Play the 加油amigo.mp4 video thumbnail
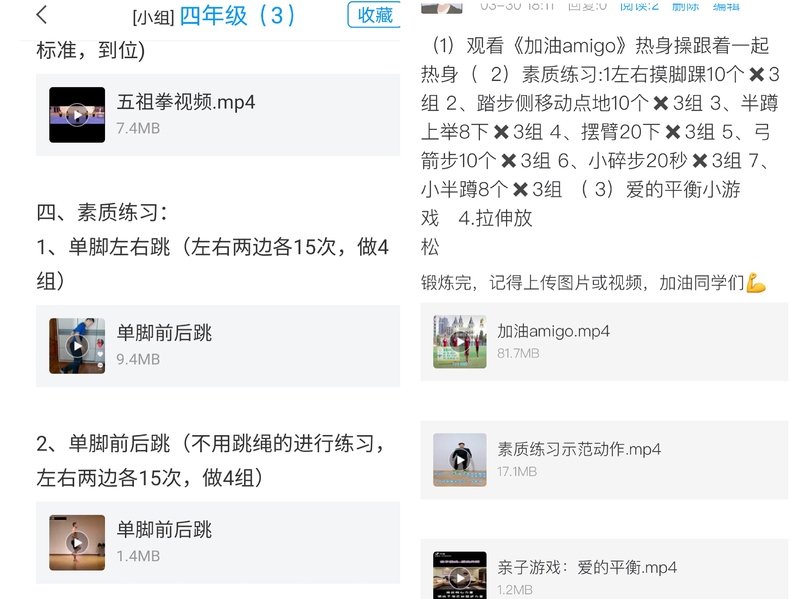 (460, 341)
